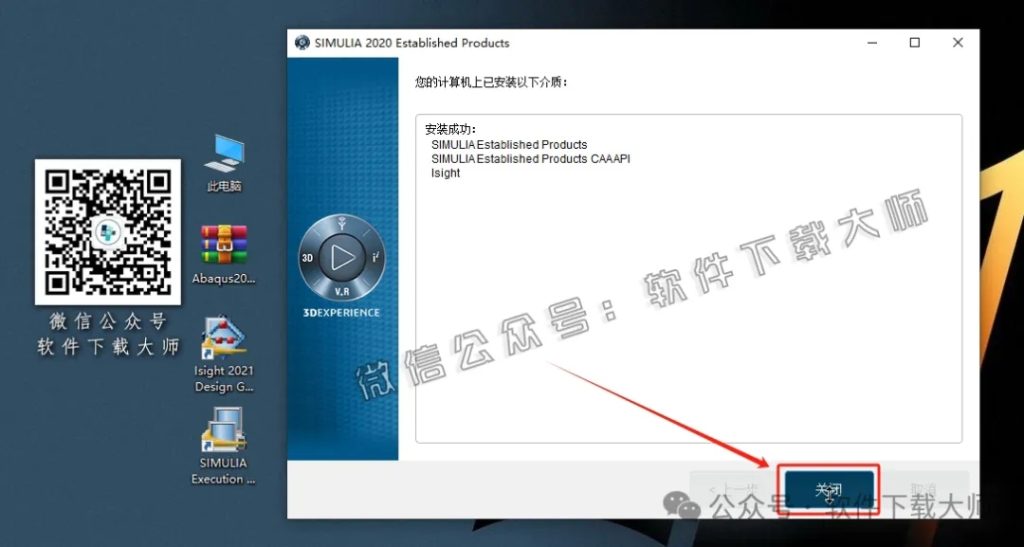Click the SIMULIA title bar app icon
The height and width of the screenshot is (547, 1024).
tap(302, 43)
